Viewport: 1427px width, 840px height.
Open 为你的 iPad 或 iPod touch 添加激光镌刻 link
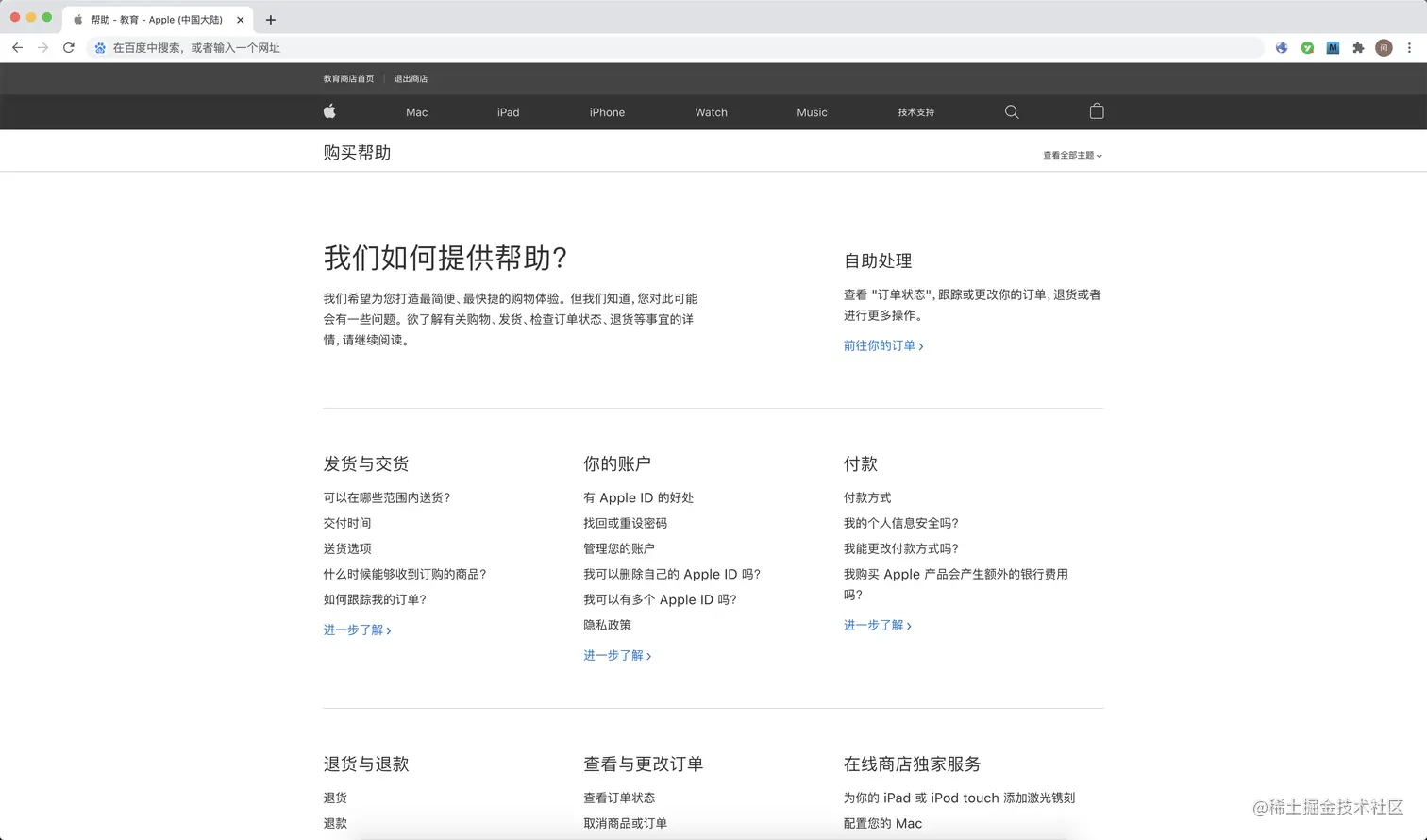point(960,798)
